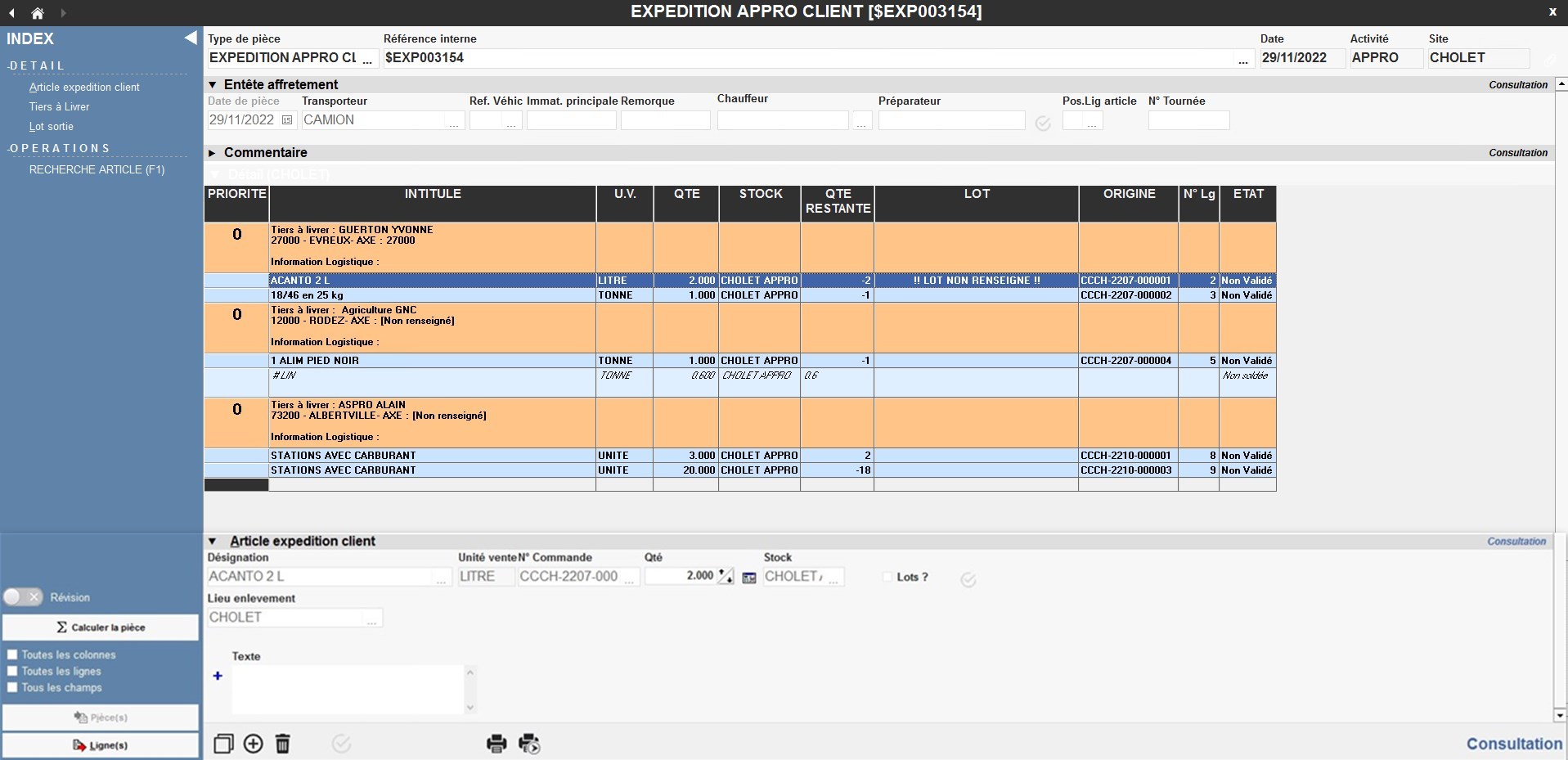Click the Qté stepper arrows
The image size is (1568, 760).
(x=726, y=576)
